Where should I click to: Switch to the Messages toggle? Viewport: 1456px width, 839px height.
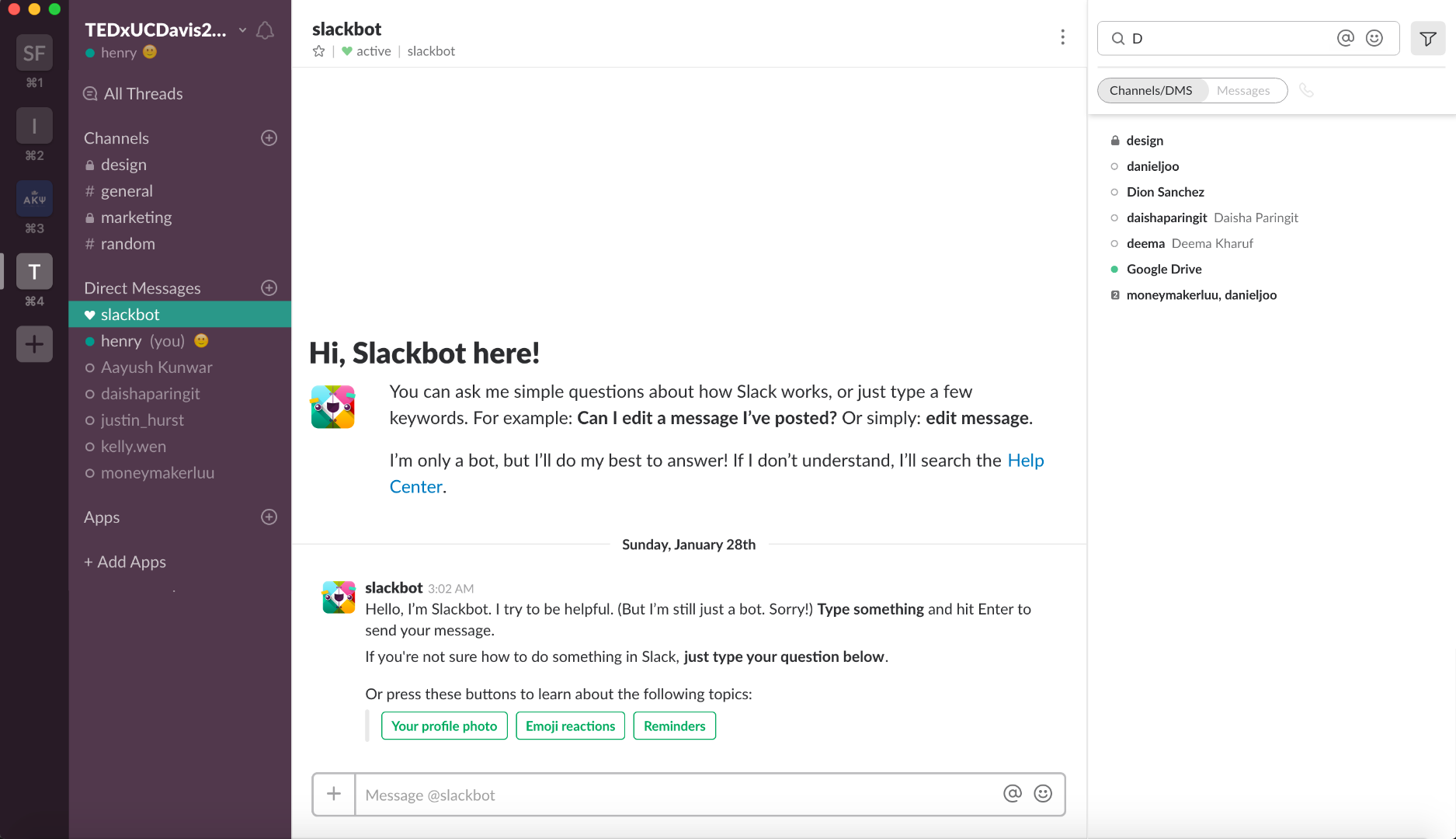pos(1243,90)
